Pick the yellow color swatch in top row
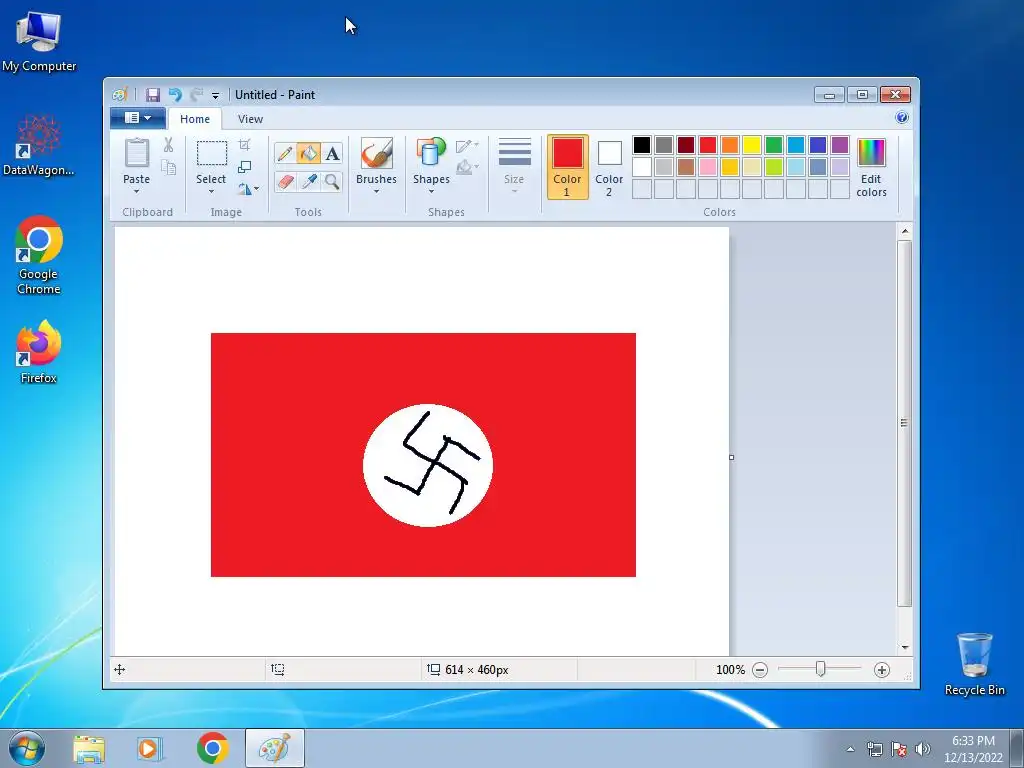1024x768 pixels. (752, 145)
